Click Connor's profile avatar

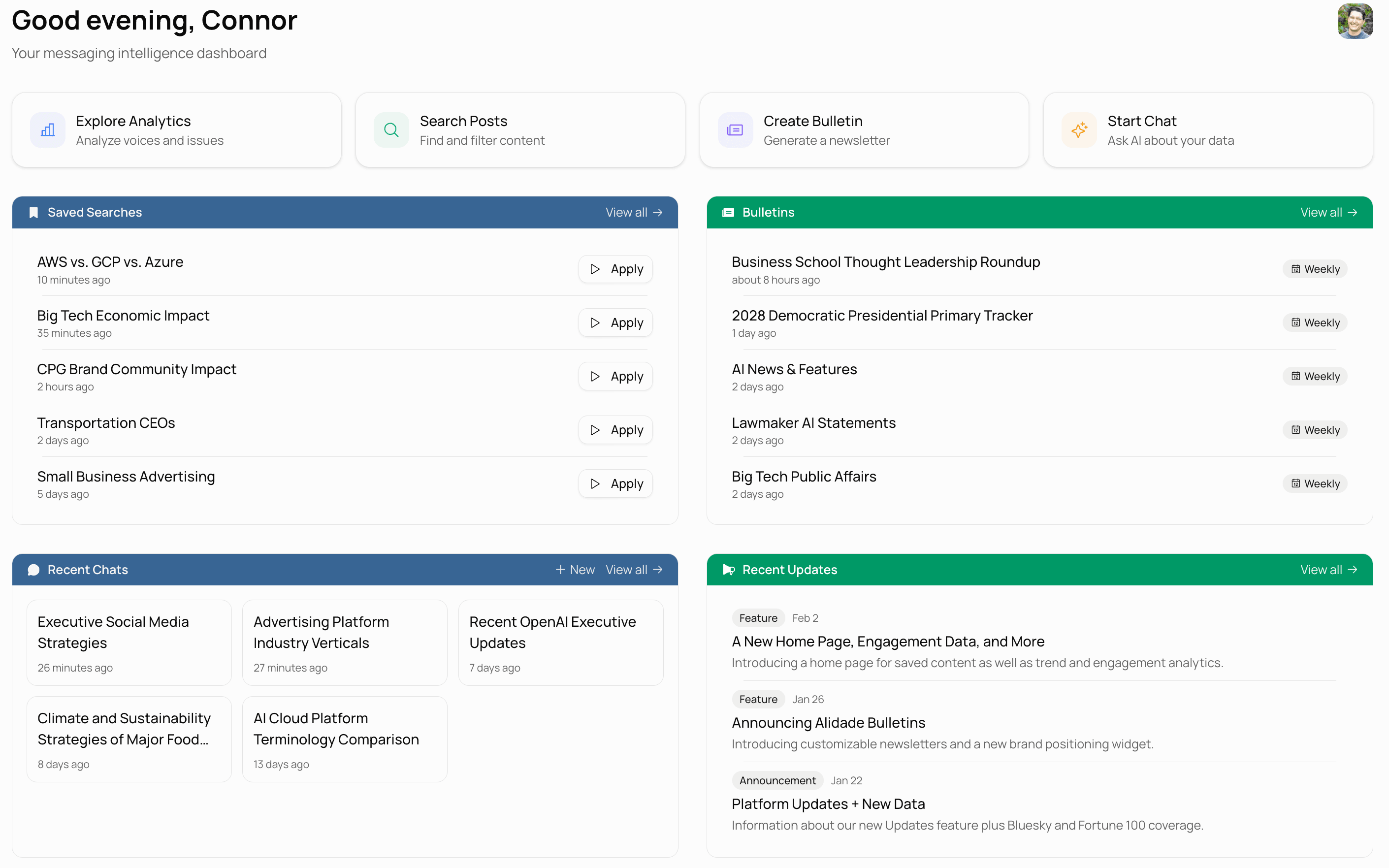1355,21
